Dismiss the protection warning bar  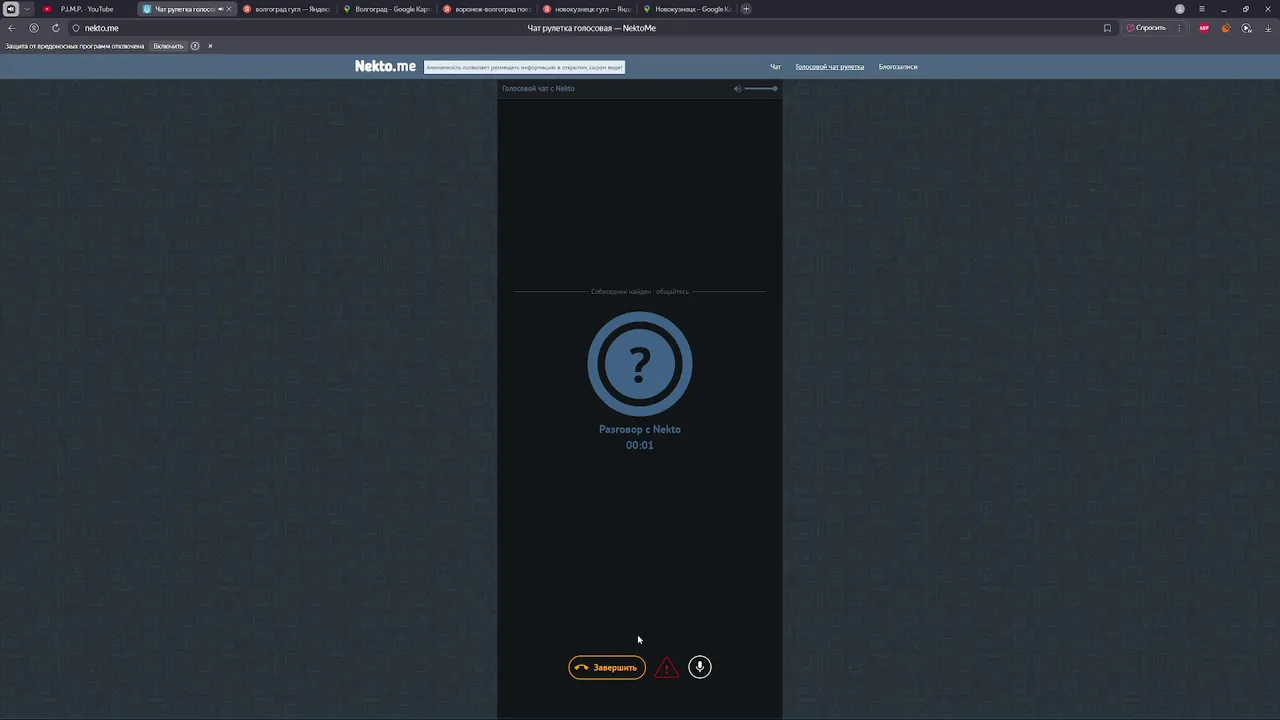[210, 46]
